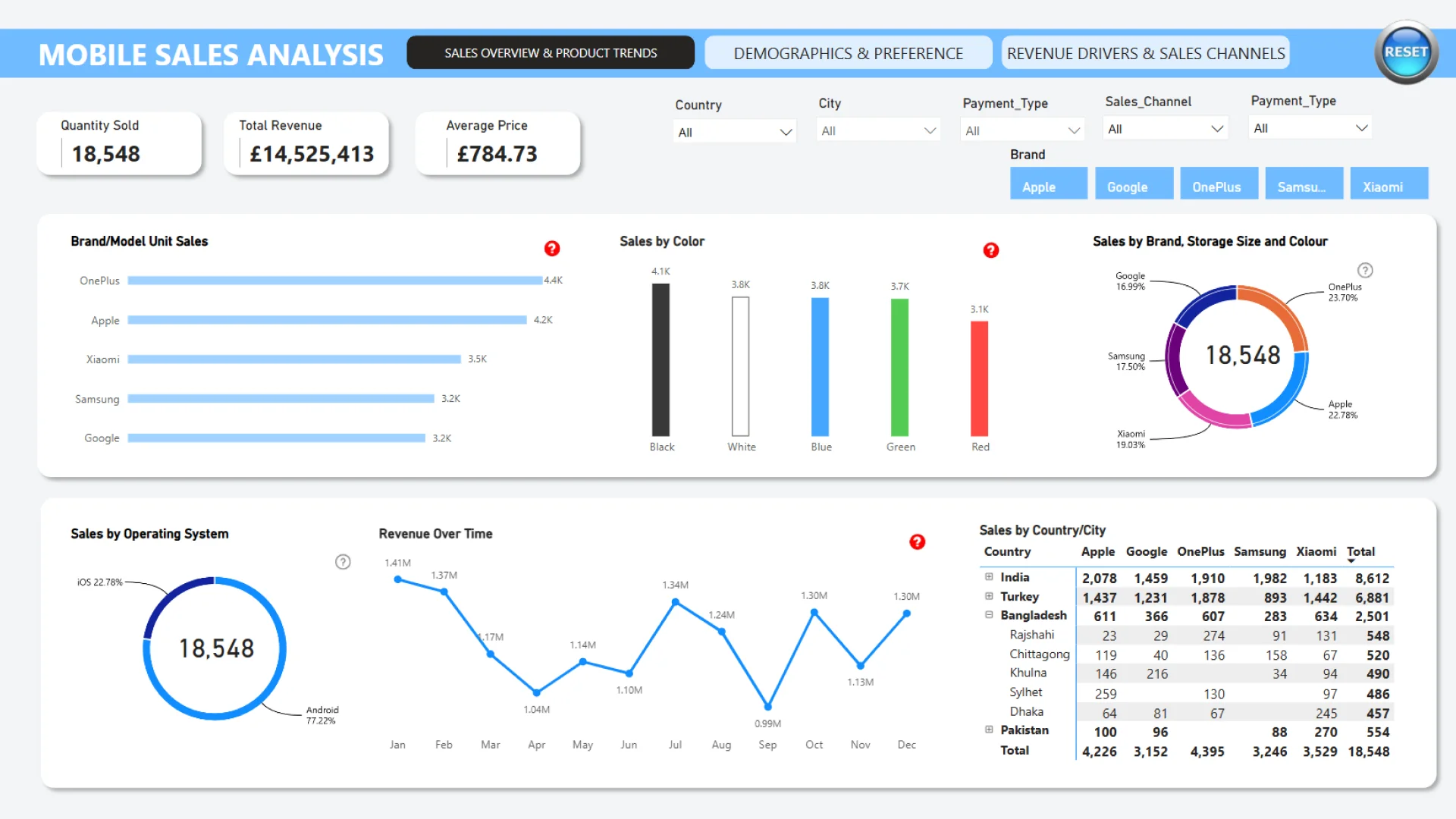Image resolution: width=1456 pixels, height=819 pixels.
Task: Toggle the Apple brand slicer tile
Action: pos(1048,184)
